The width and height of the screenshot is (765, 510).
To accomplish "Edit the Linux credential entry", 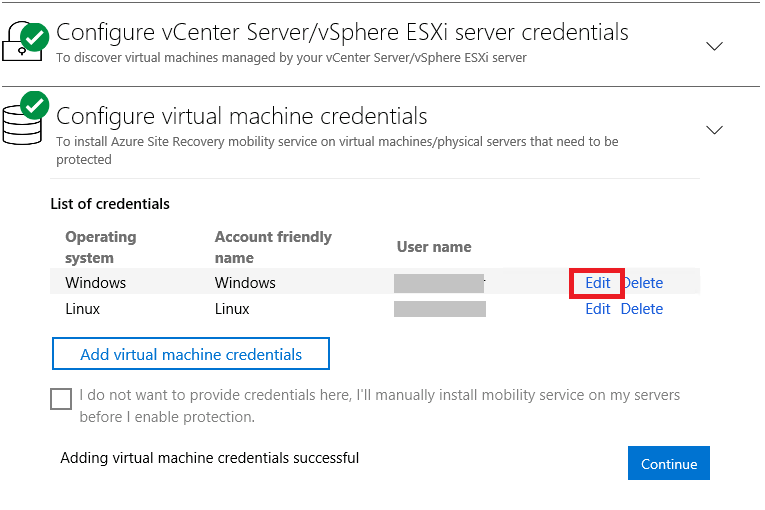I will pyautogui.click(x=598, y=309).
